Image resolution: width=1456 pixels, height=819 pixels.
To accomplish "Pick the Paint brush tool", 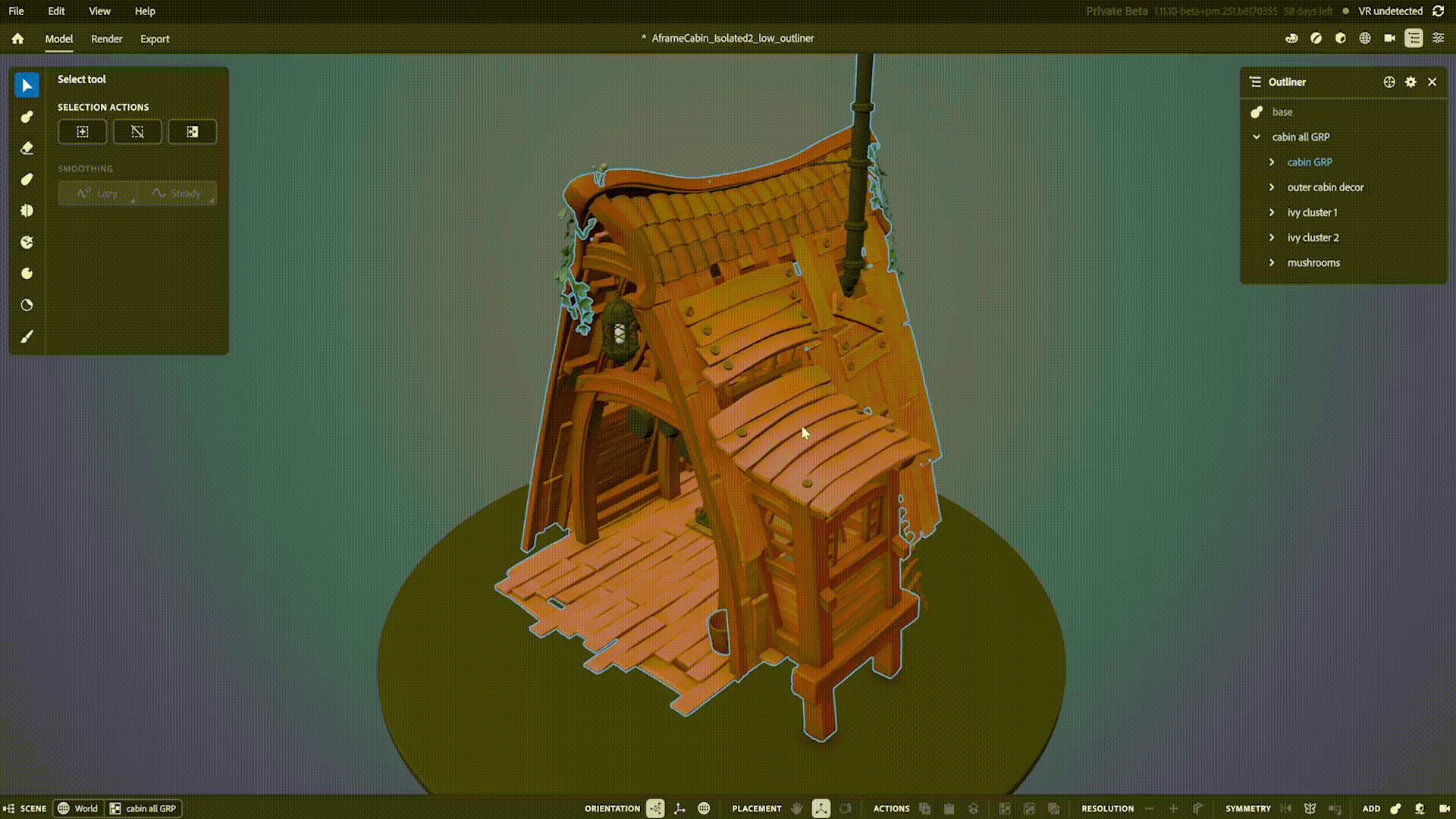I will click(x=27, y=337).
